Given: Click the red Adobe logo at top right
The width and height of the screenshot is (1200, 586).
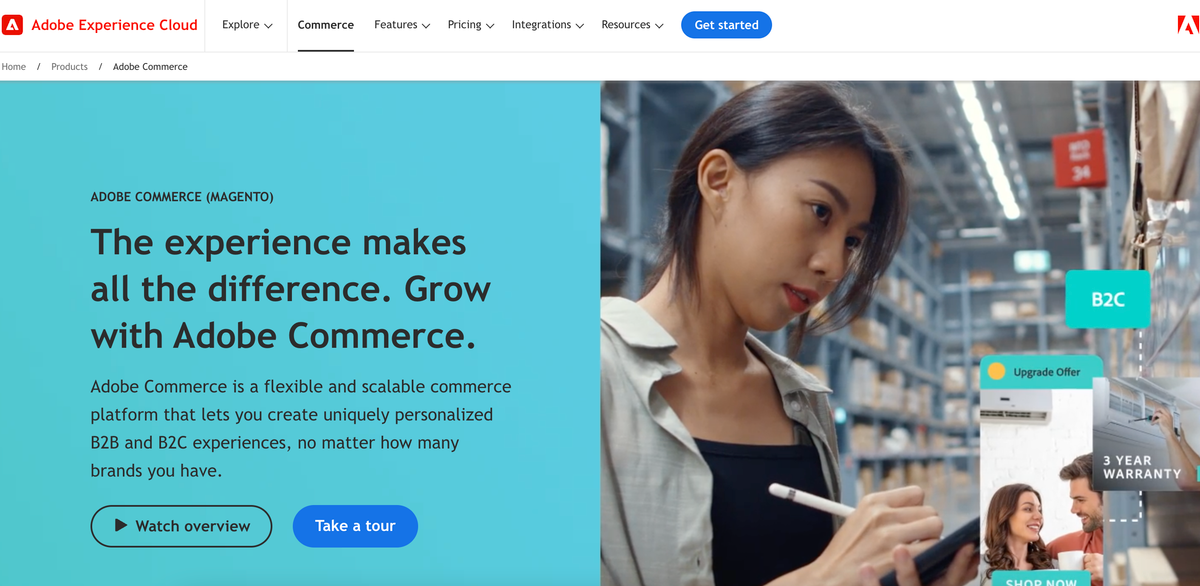Looking at the screenshot, I should 1188,25.
